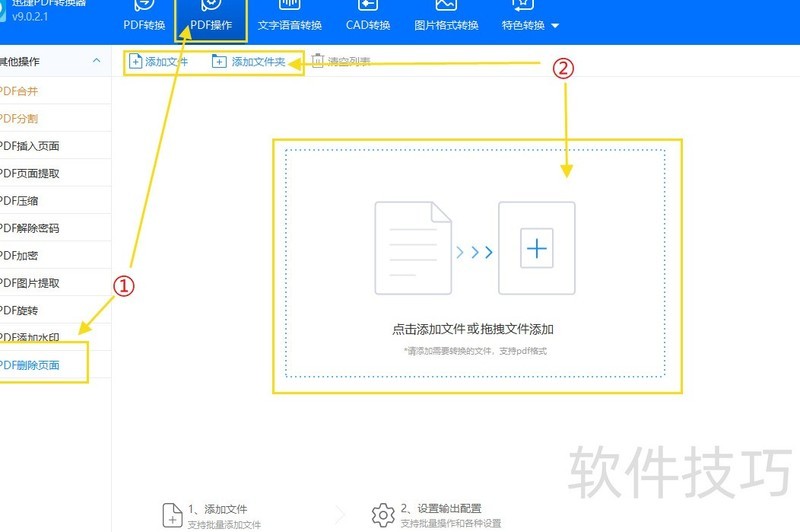This screenshot has width=800, height=532.
Task: Click the 文字语音转换 icon
Action: pos(289,5)
